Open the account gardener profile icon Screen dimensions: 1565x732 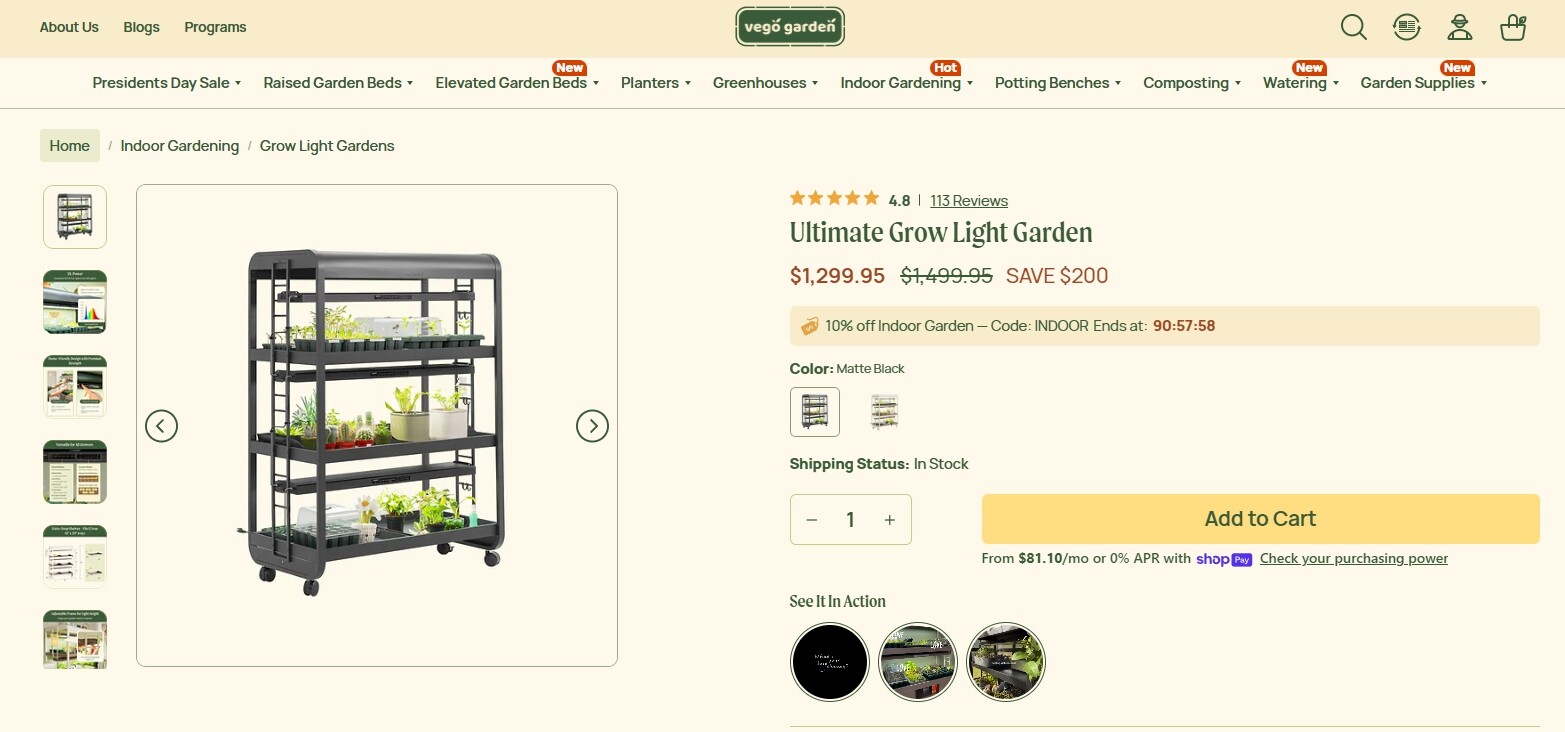pyautogui.click(x=1460, y=27)
